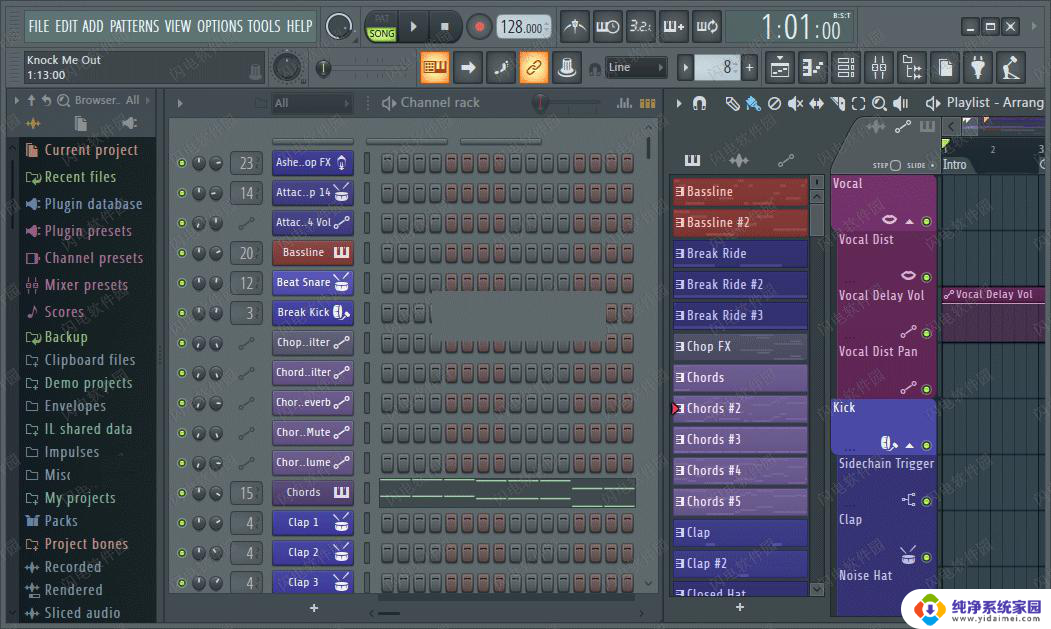Select the playlist Mute tool
This screenshot has height=629, width=1051.
coord(795,103)
